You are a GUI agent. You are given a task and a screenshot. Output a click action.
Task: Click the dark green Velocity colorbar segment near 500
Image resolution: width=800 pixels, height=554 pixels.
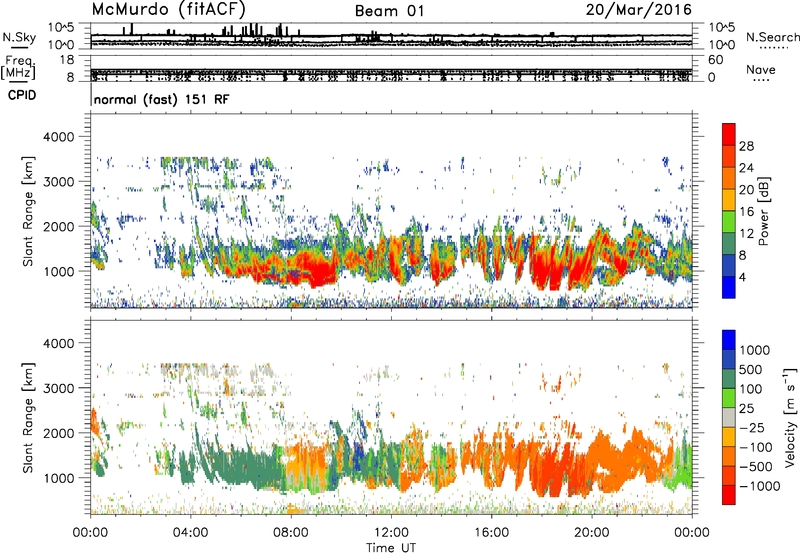[729, 379]
